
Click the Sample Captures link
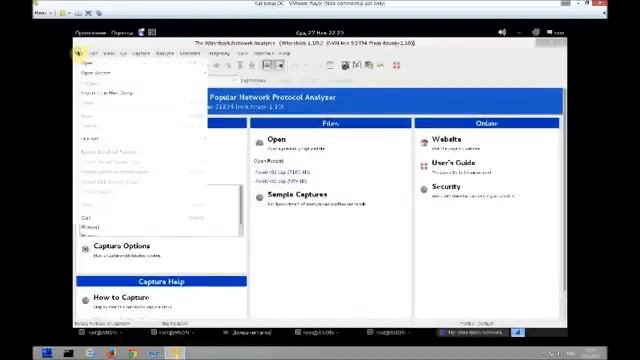pos(297,195)
